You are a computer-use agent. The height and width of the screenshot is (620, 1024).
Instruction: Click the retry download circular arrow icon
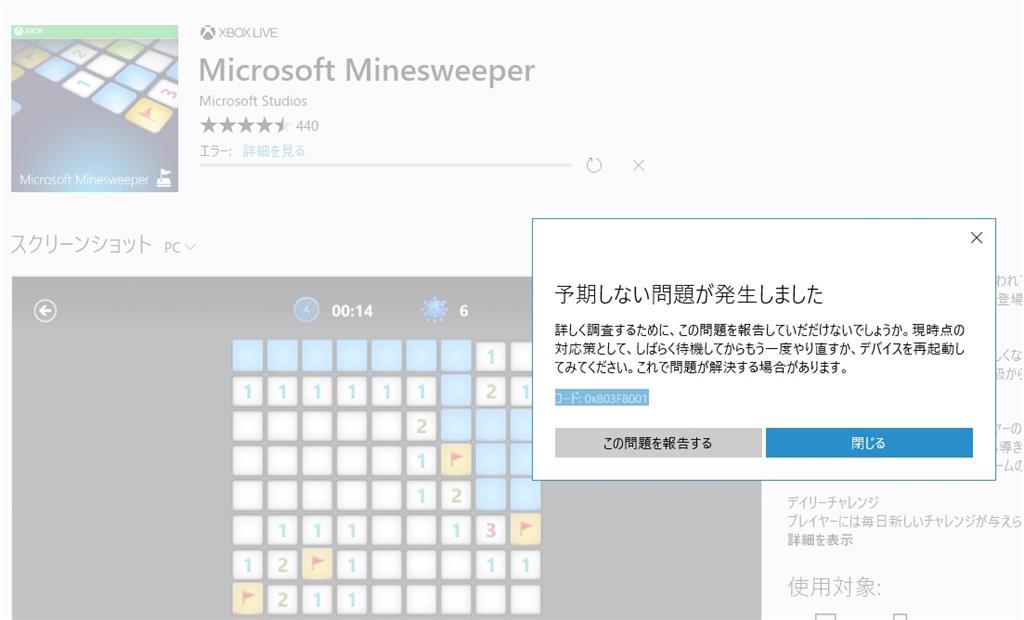pyautogui.click(x=594, y=165)
